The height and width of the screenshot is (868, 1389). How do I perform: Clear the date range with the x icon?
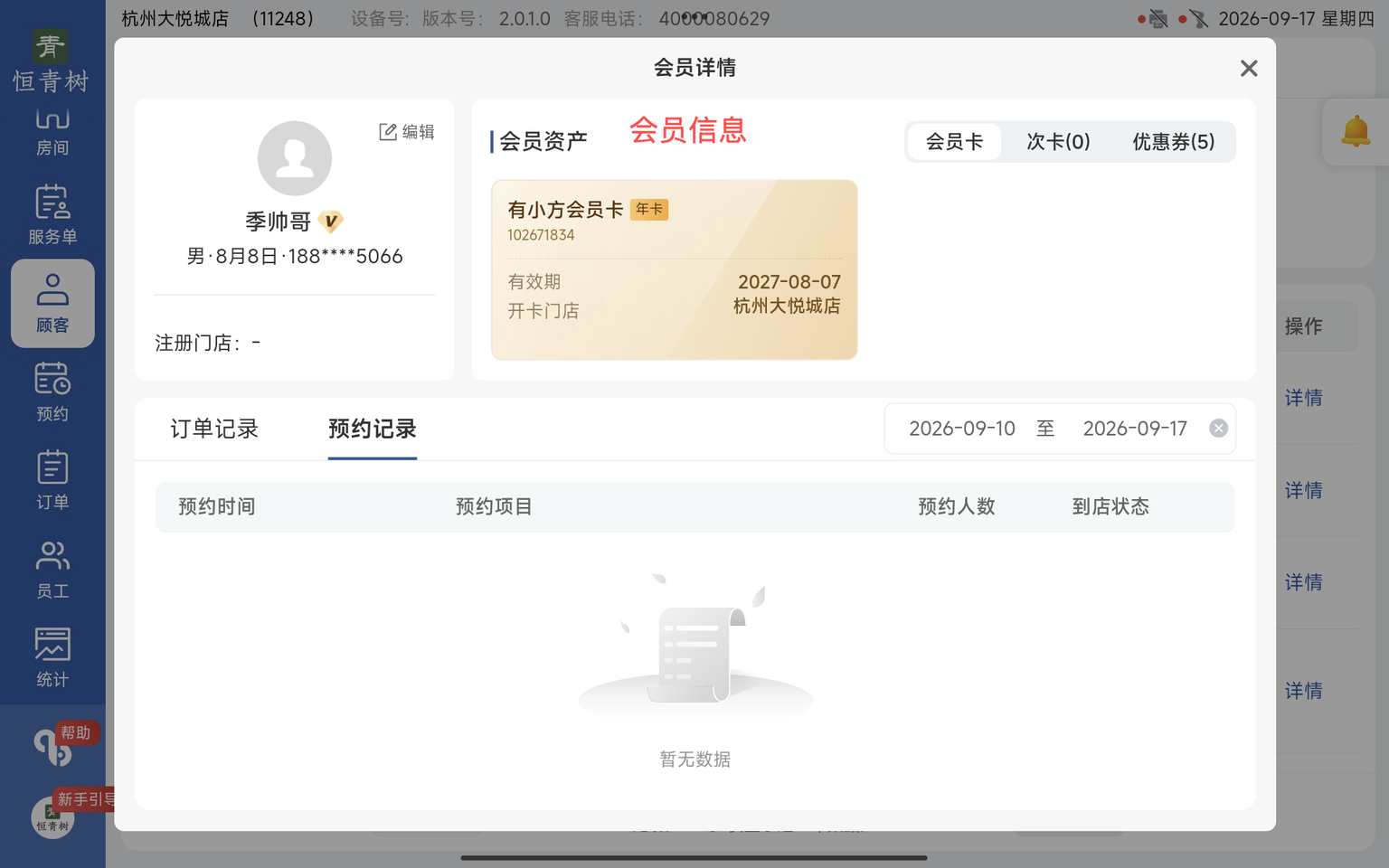click(x=1218, y=429)
